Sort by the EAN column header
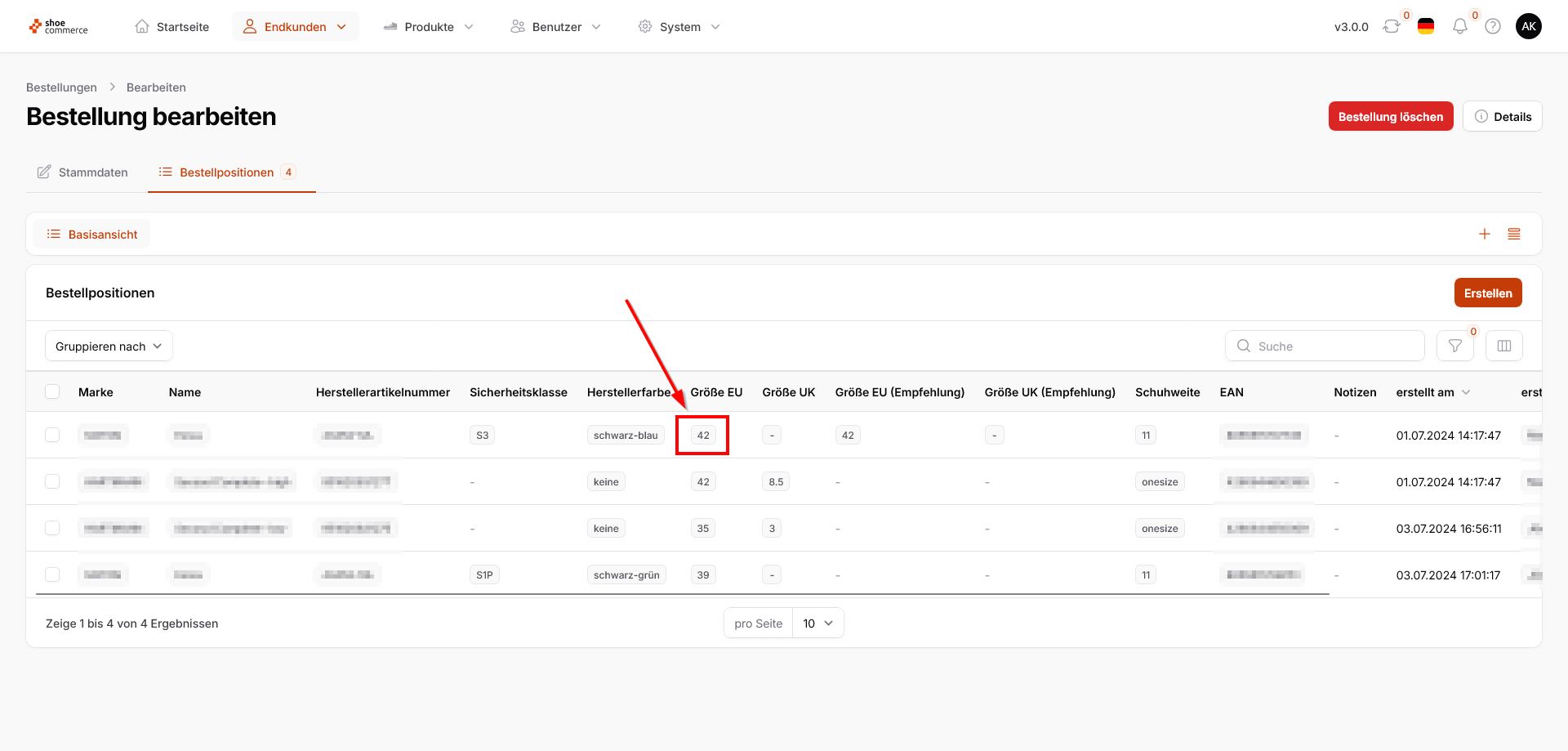 (1232, 392)
